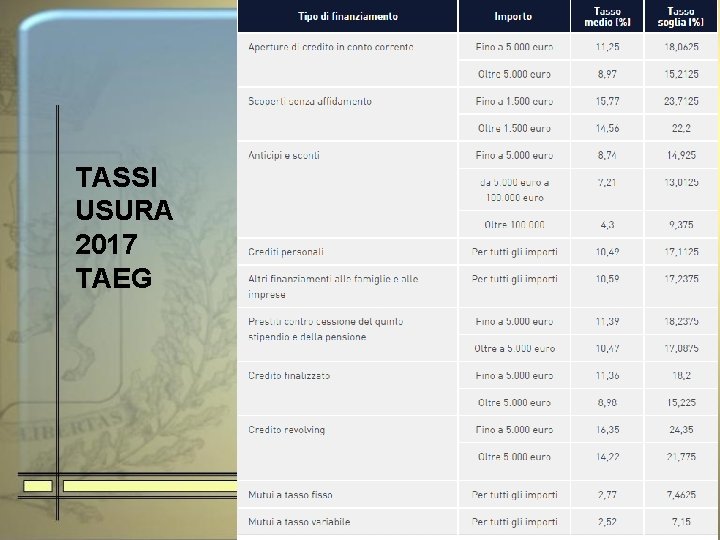Viewport: 720px width, 540px height.
Task: Select the 'Tasso soglia (%)' column header
Action: click(x=681, y=16)
